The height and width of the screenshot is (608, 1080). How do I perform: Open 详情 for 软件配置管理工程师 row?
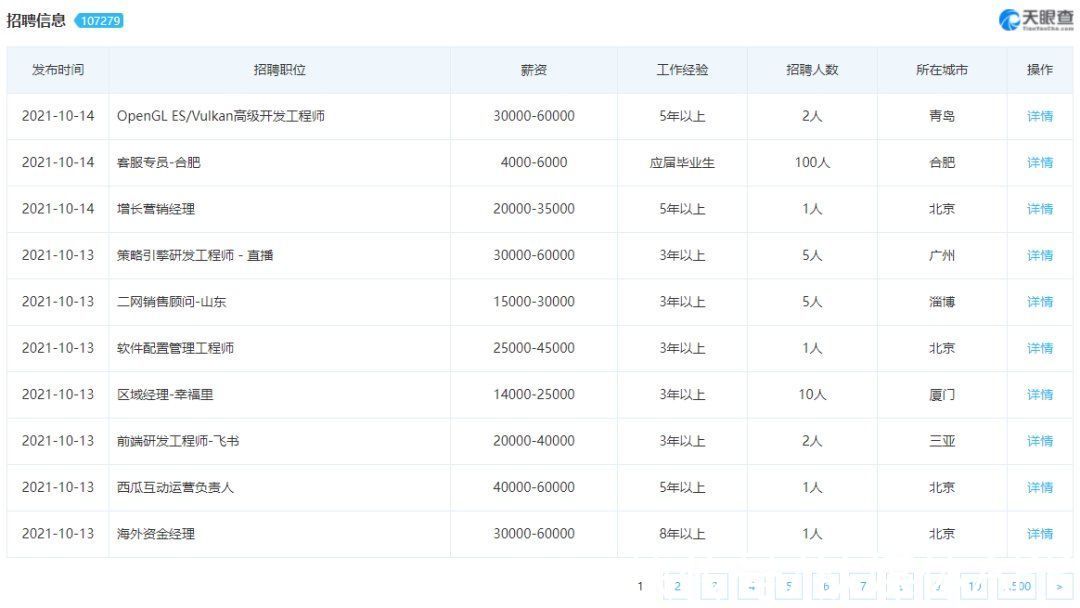coord(1039,348)
